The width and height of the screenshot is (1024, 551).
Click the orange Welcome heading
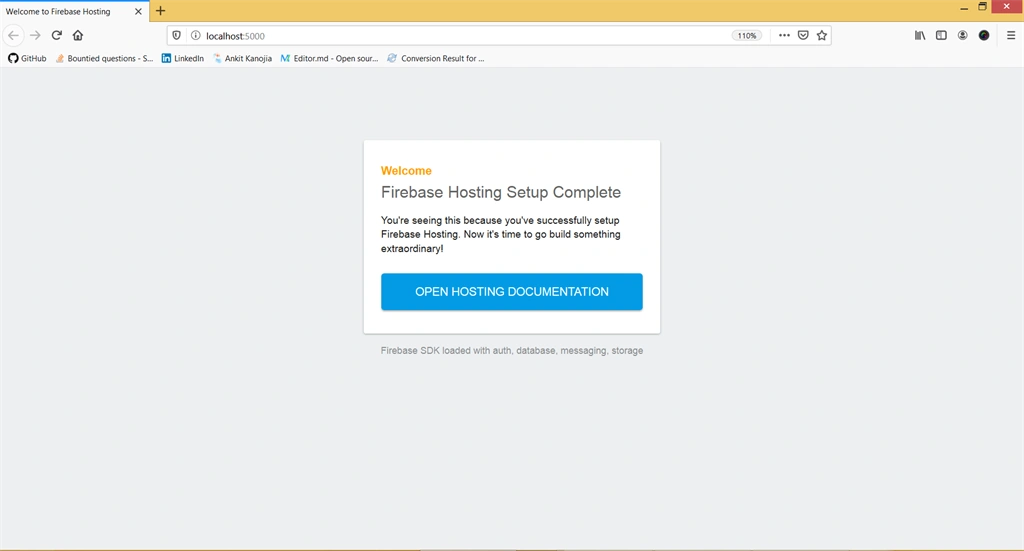(406, 170)
